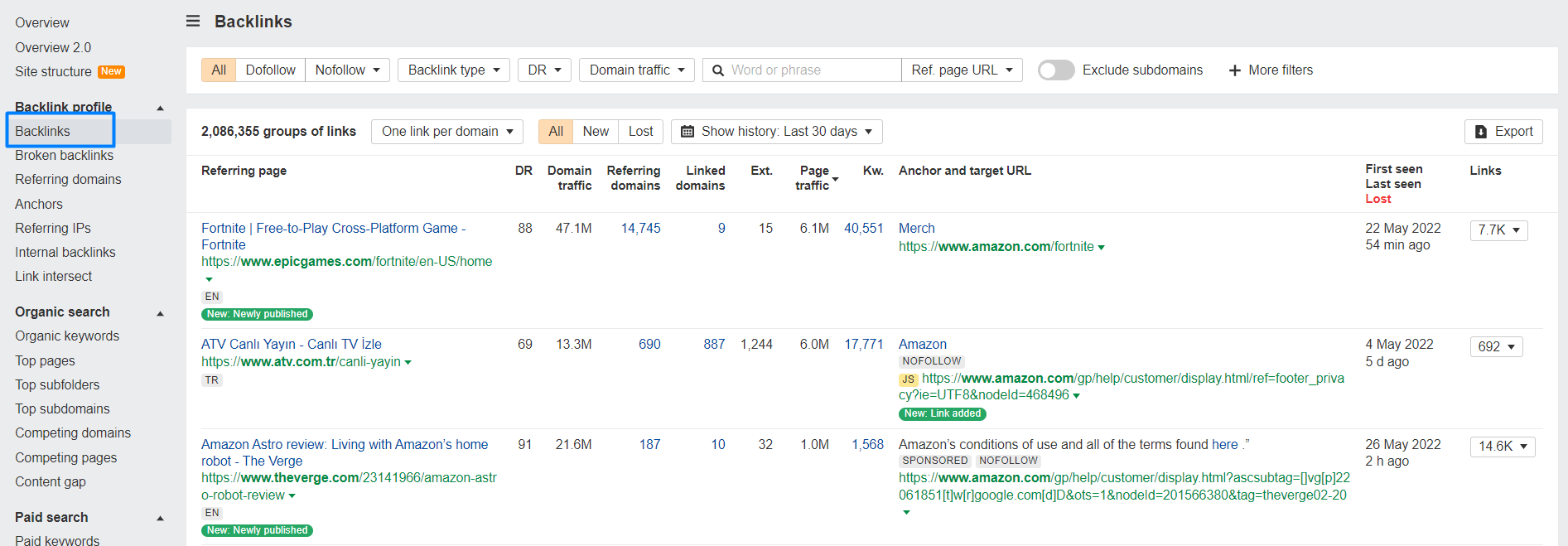Open Top pages in the sidebar
This screenshot has width=1568, height=546.
tap(45, 360)
